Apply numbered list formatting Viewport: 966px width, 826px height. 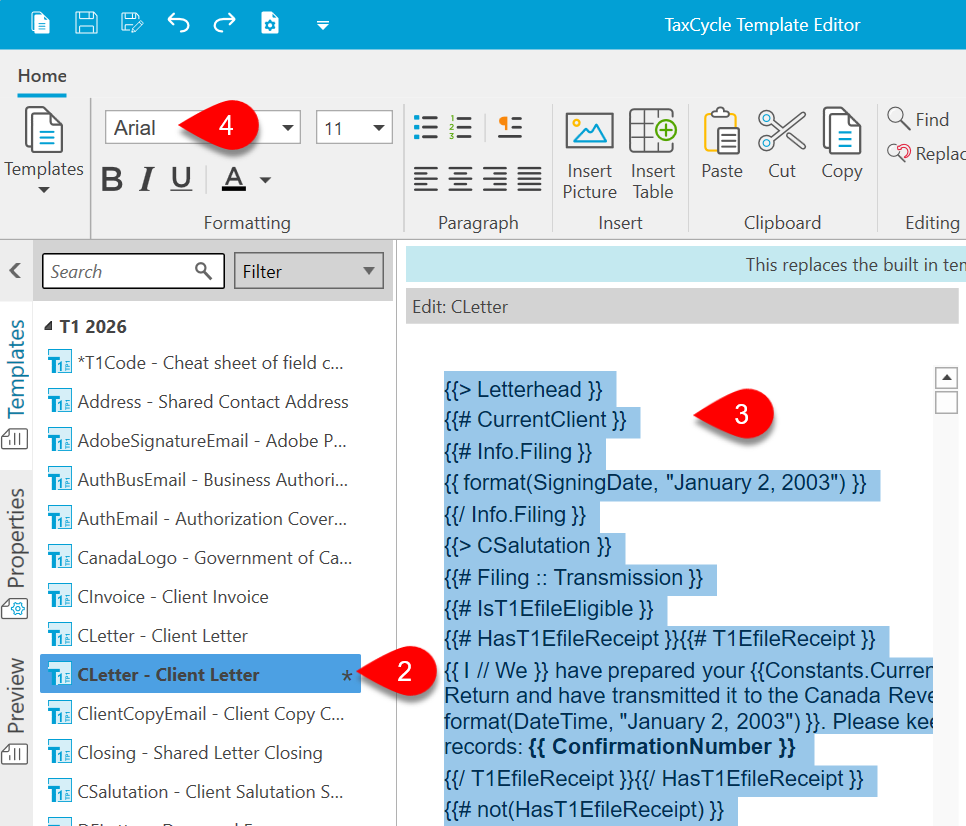coord(460,128)
